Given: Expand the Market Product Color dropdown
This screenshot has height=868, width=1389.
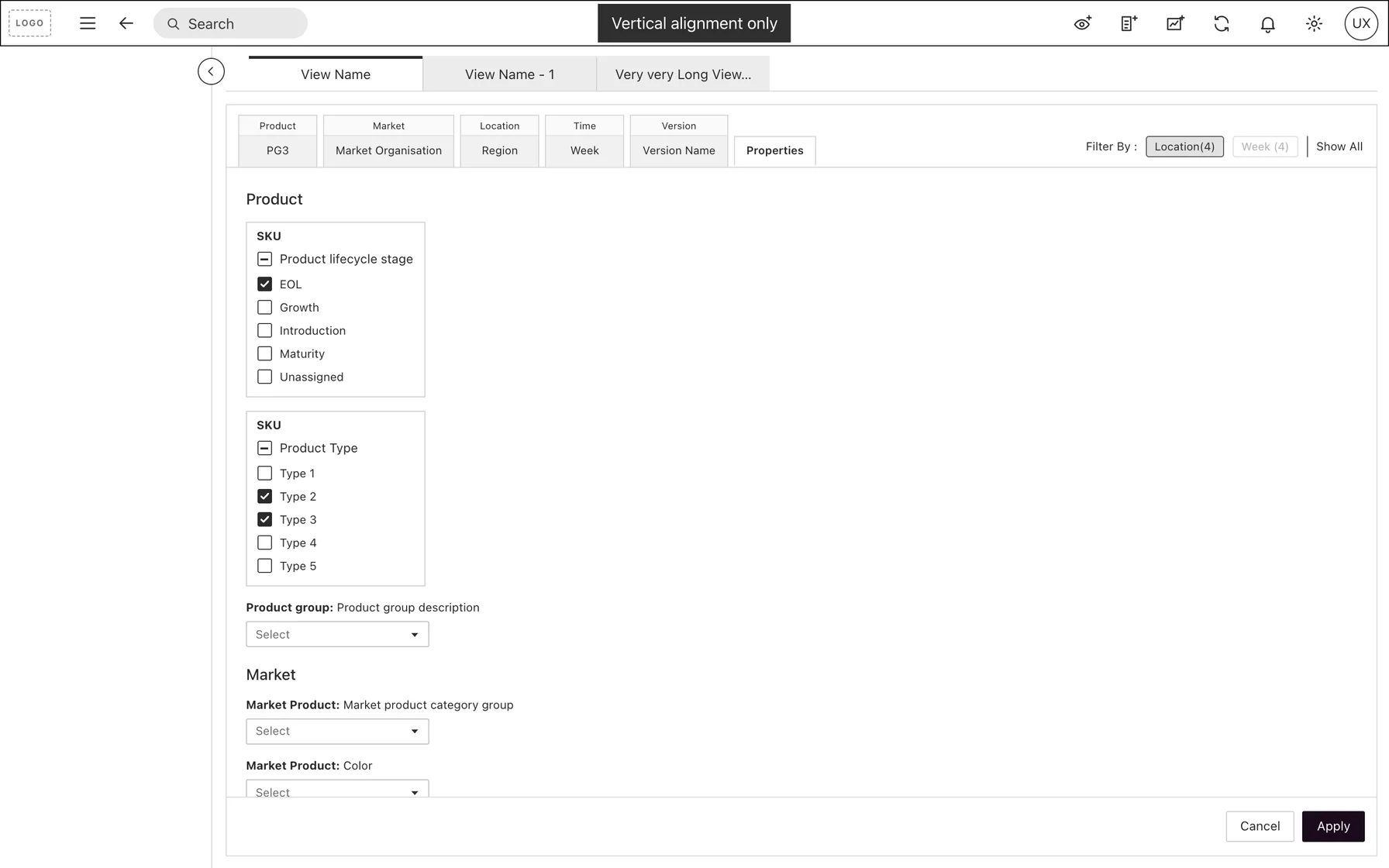Looking at the screenshot, I should (x=337, y=789).
